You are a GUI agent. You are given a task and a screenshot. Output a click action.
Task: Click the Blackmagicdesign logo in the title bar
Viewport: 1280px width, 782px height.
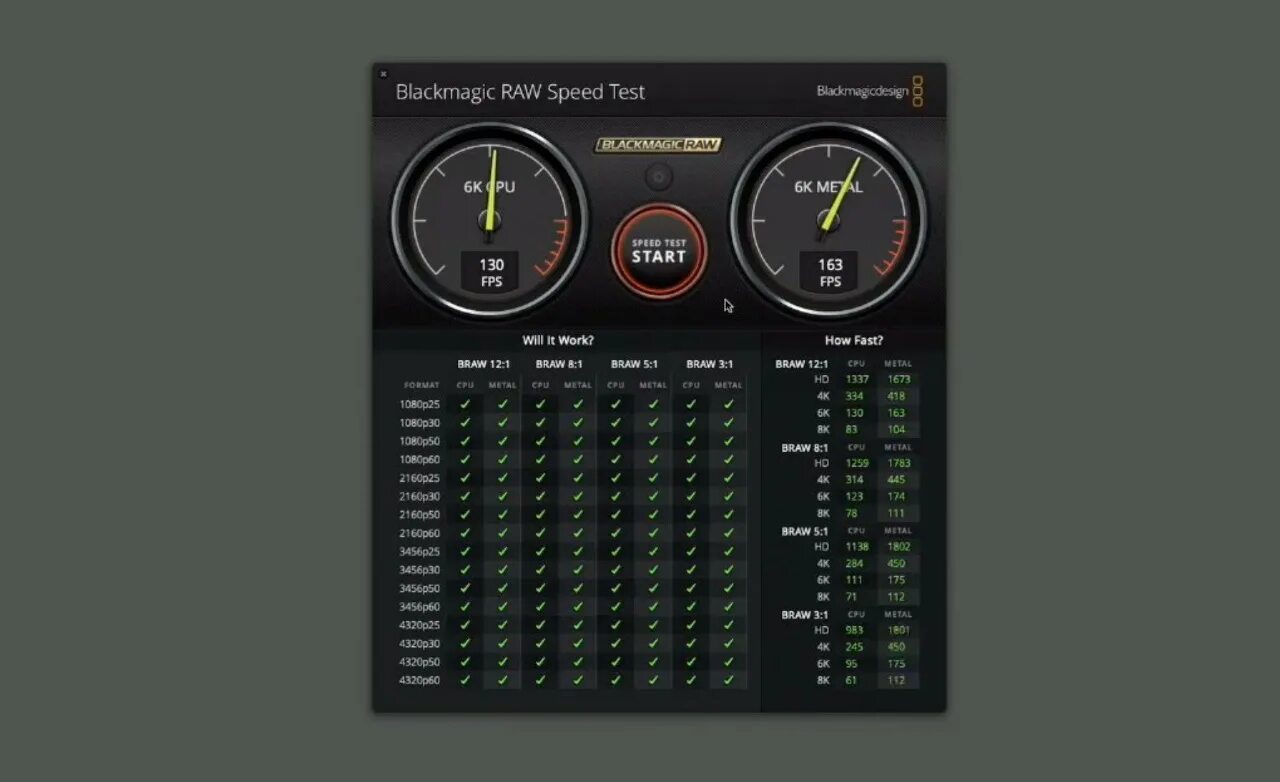click(864, 91)
